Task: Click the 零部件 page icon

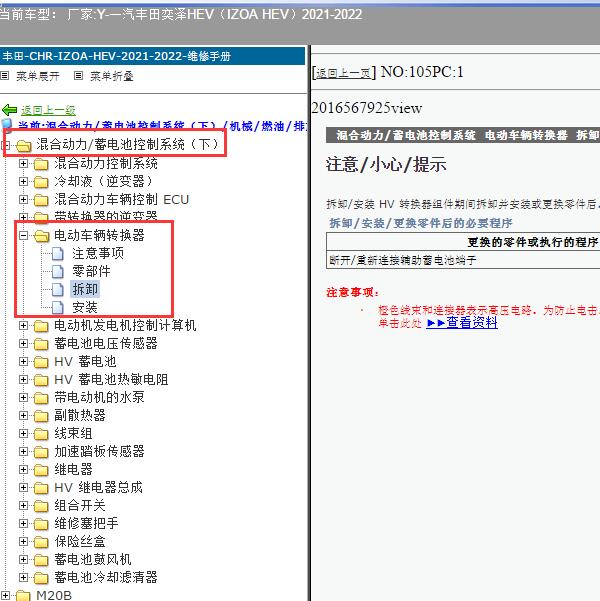Action: 58,271
